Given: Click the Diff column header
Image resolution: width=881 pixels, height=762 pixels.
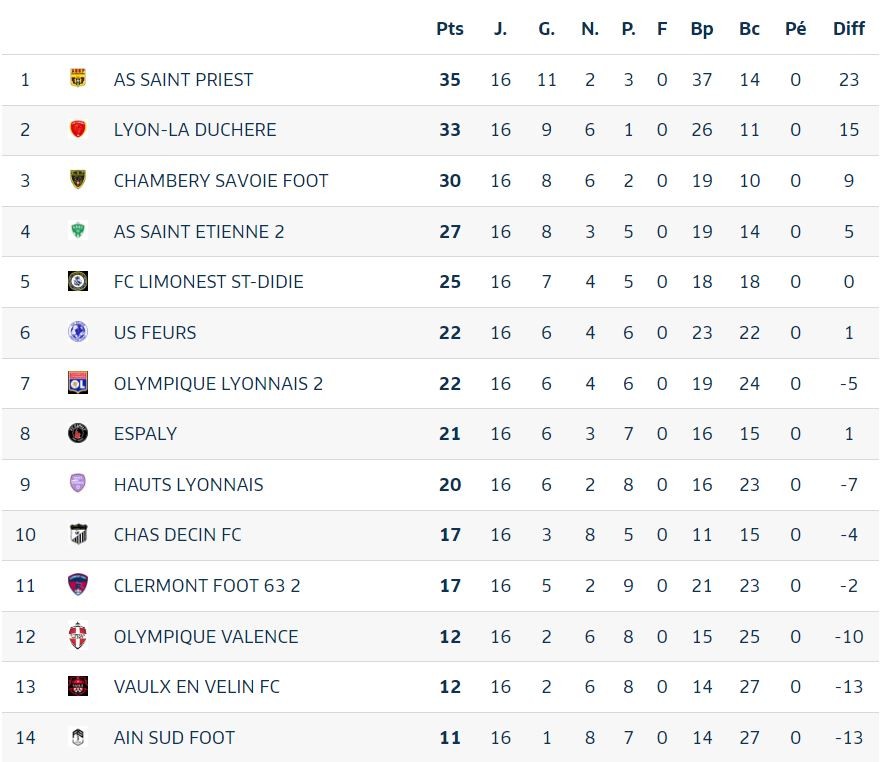Looking at the screenshot, I should pyautogui.click(x=849, y=29).
